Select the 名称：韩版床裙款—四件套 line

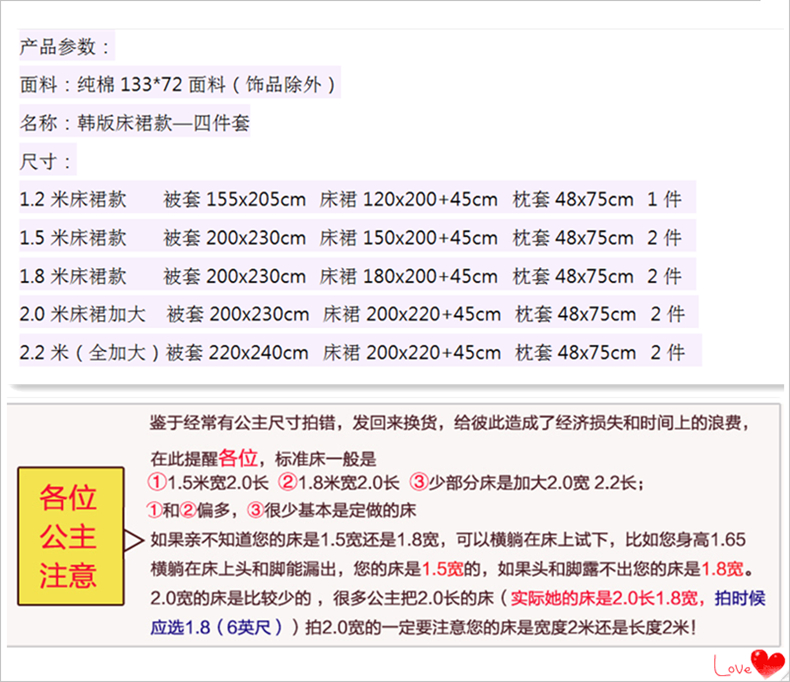pos(135,124)
